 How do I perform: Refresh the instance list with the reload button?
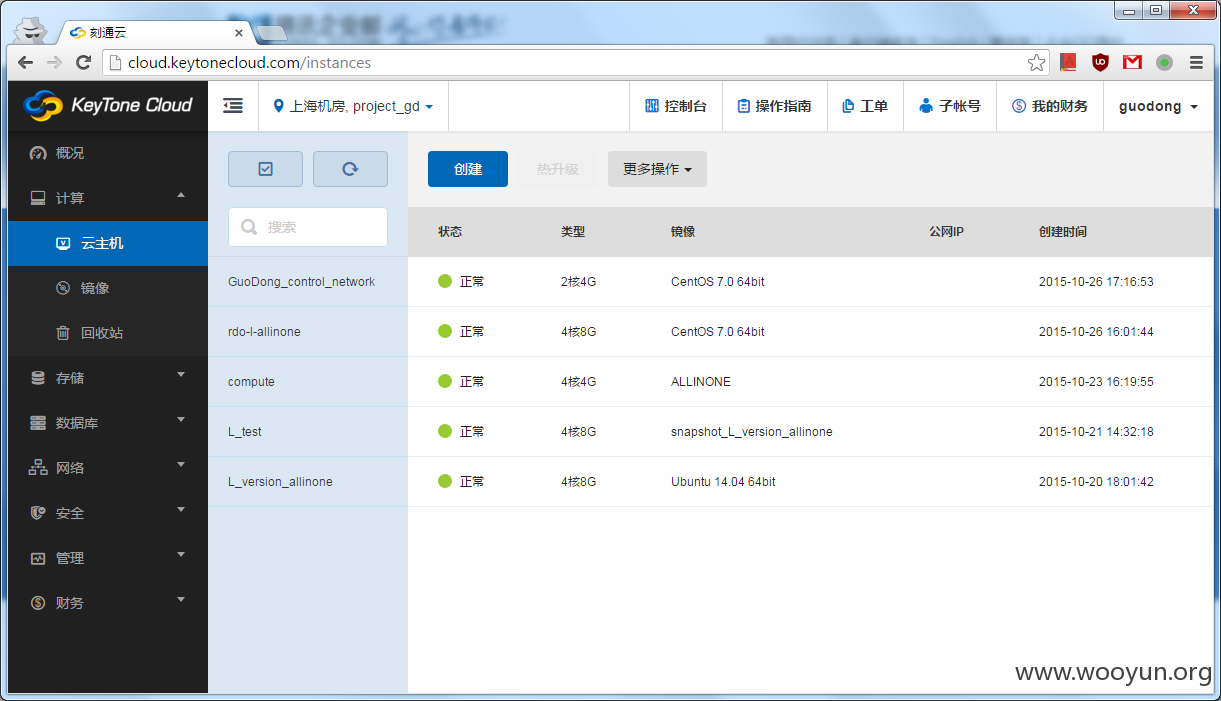(x=350, y=169)
